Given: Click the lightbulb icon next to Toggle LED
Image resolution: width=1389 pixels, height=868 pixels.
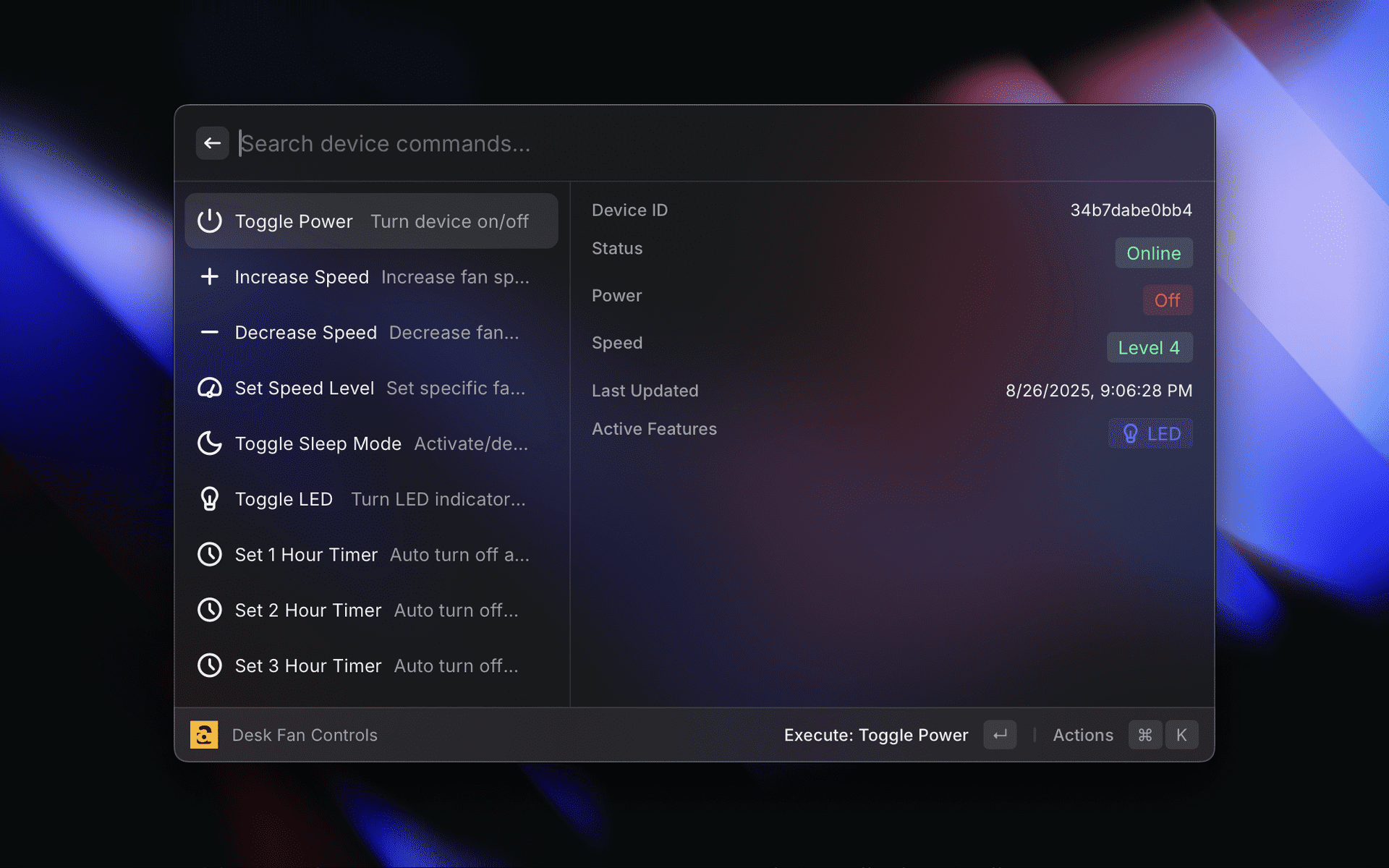Looking at the screenshot, I should coord(209,499).
